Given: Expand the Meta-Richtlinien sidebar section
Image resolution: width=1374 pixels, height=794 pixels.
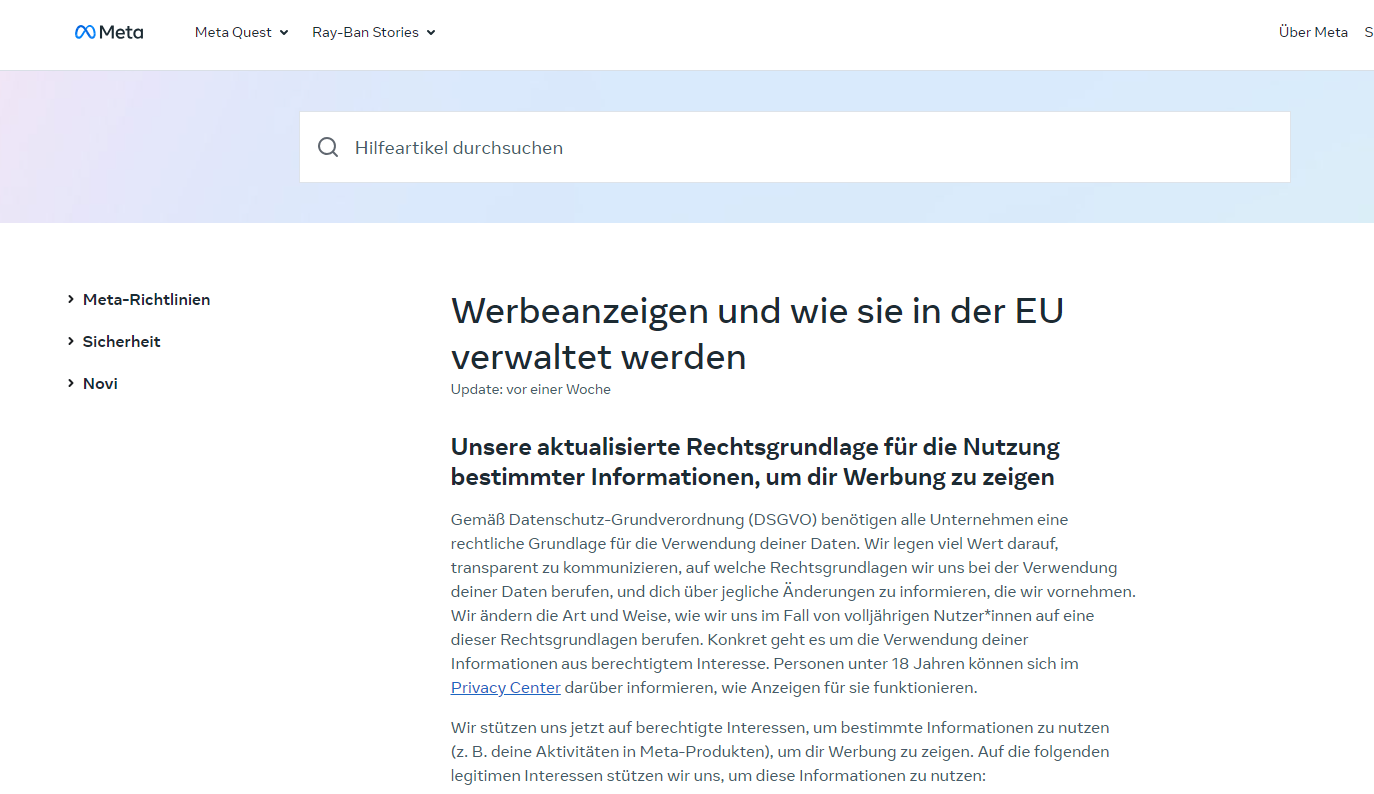Looking at the screenshot, I should point(139,300).
